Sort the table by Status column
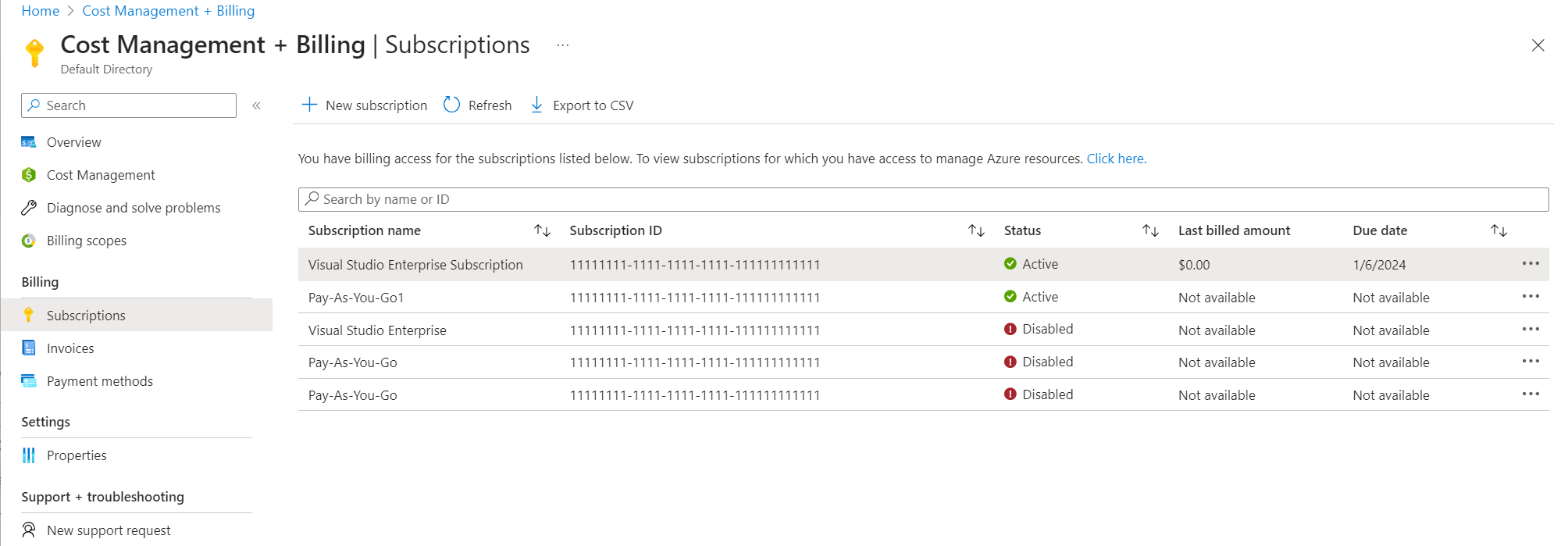The width and height of the screenshot is (1568, 546). pyautogui.click(x=1150, y=230)
